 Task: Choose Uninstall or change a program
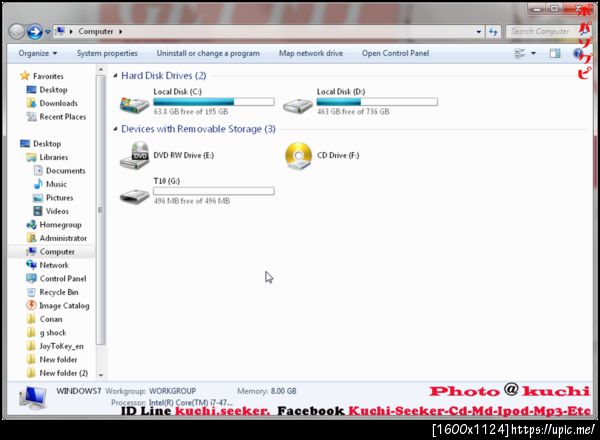pos(208,54)
